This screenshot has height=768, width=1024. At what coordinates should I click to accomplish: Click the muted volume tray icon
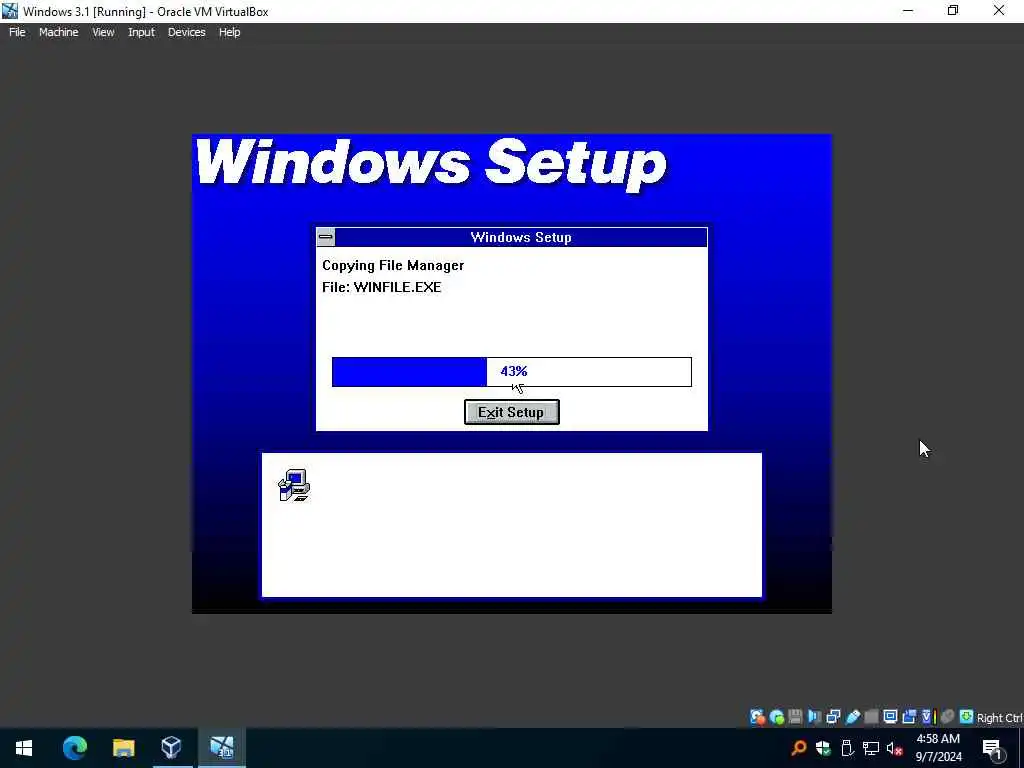click(x=895, y=748)
